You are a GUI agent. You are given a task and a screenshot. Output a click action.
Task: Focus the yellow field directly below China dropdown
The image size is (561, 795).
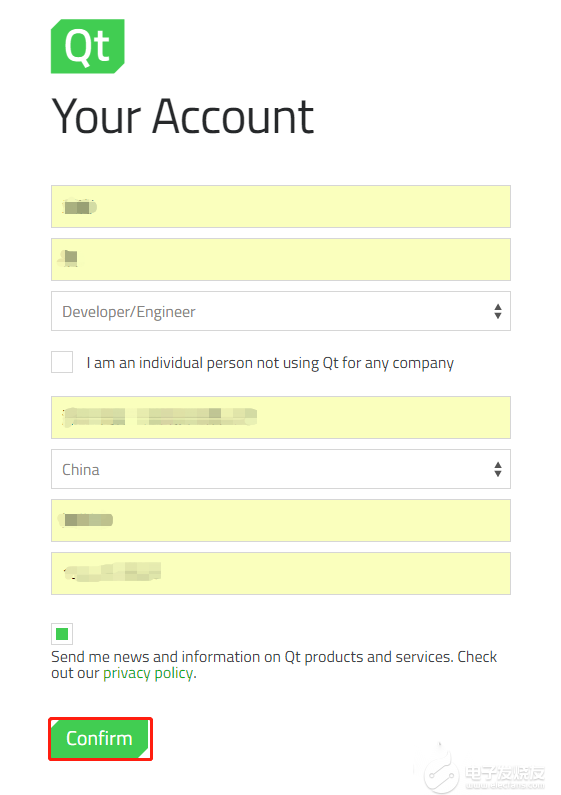280,521
